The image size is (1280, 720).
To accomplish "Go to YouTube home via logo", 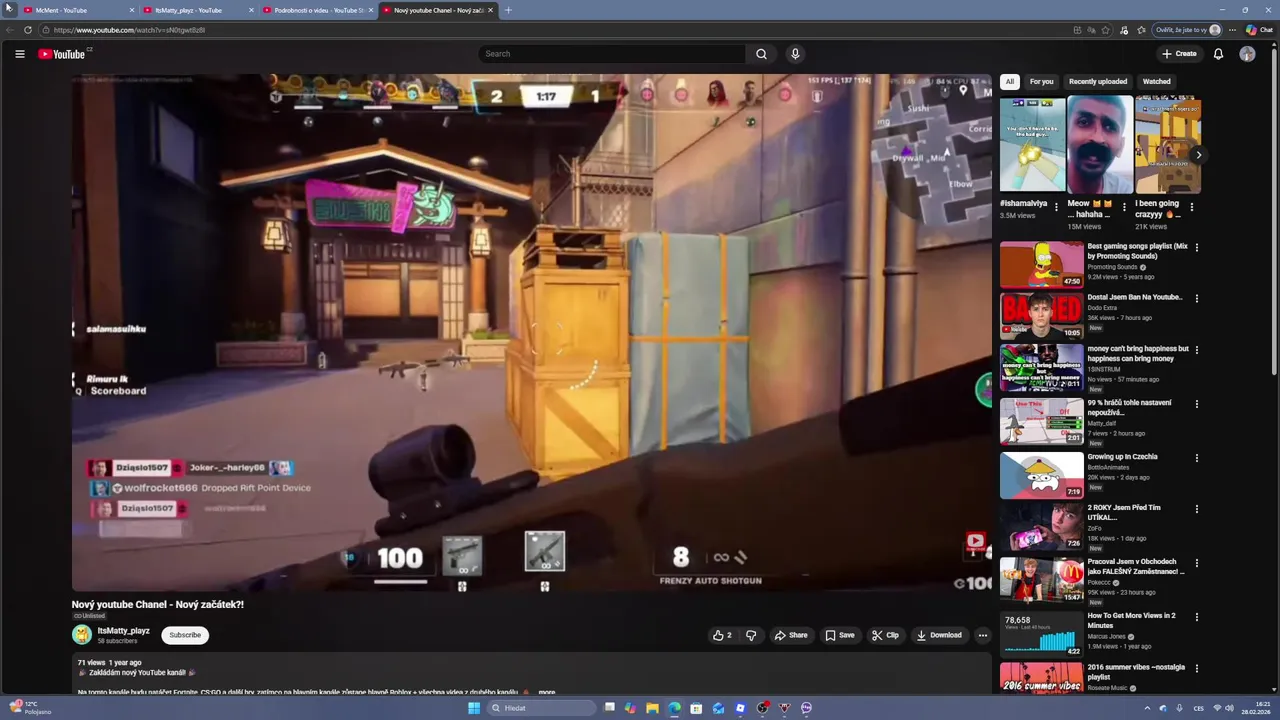I will coord(64,54).
